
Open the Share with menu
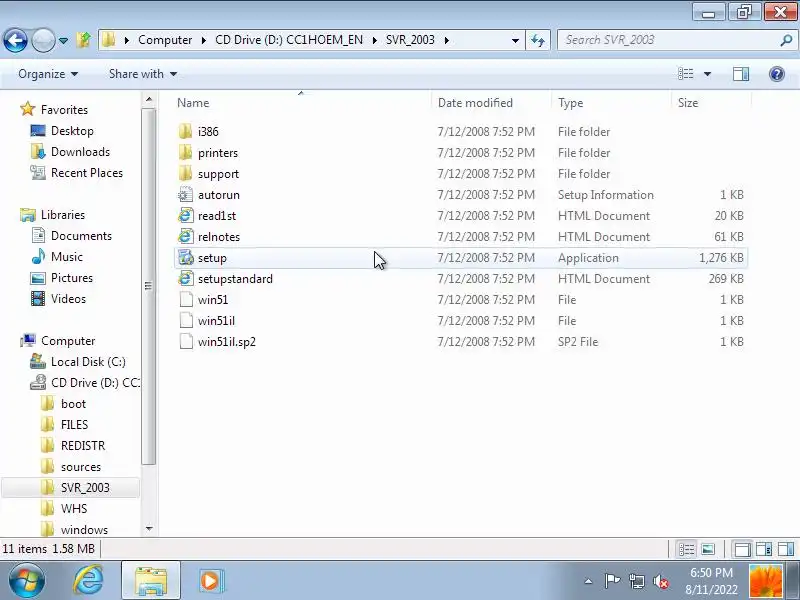coord(143,74)
